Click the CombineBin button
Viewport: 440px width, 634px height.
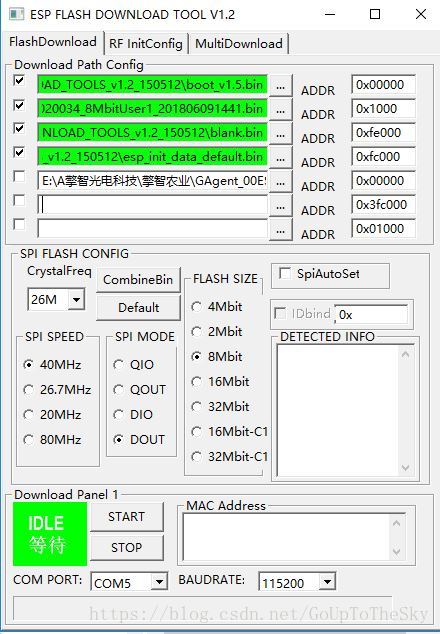click(x=138, y=279)
